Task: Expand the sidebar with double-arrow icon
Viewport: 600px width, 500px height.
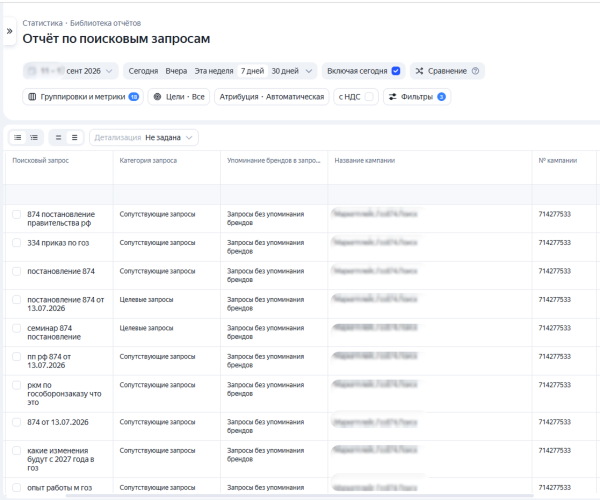Action: (10, 31)
